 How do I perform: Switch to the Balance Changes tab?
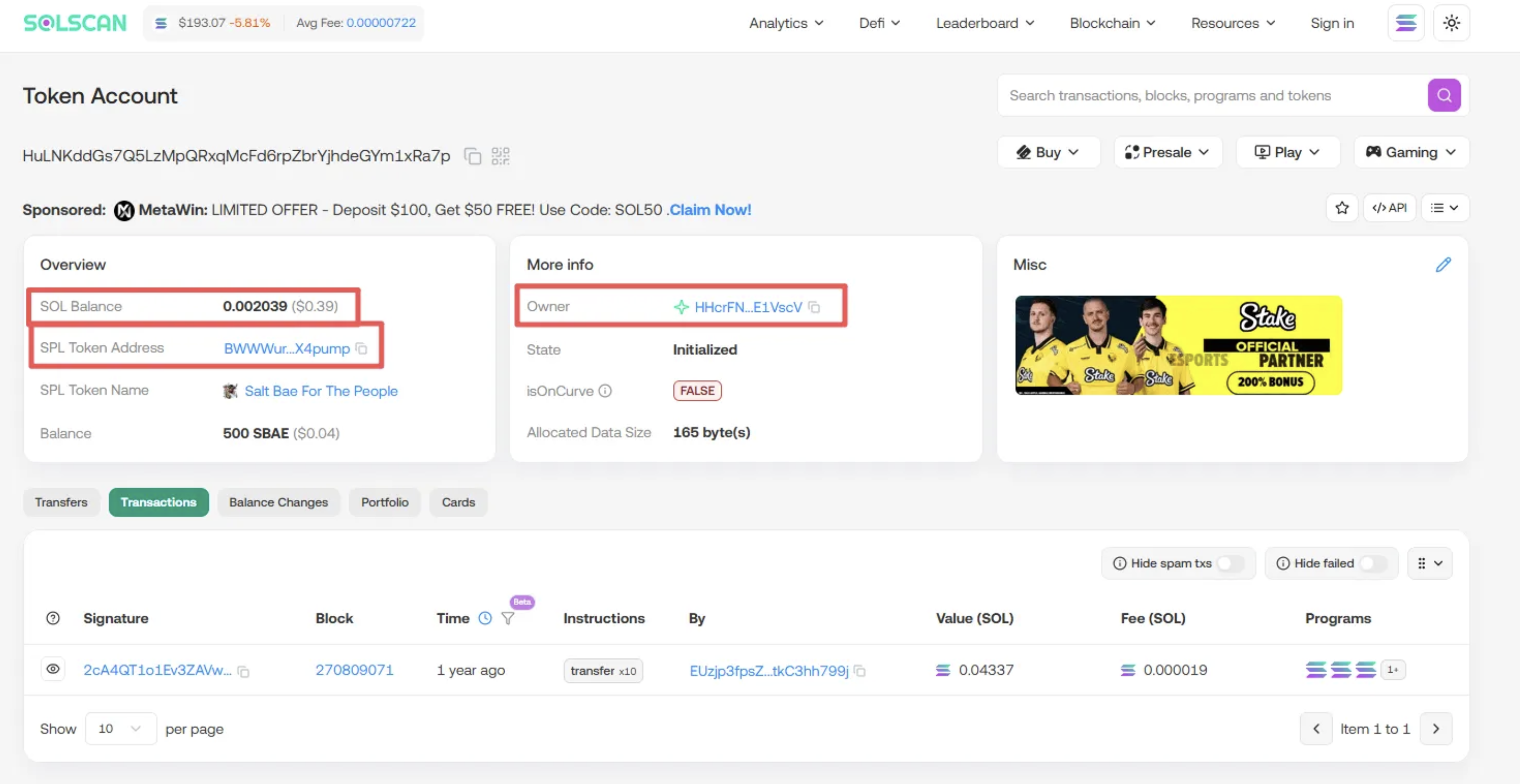278,502
